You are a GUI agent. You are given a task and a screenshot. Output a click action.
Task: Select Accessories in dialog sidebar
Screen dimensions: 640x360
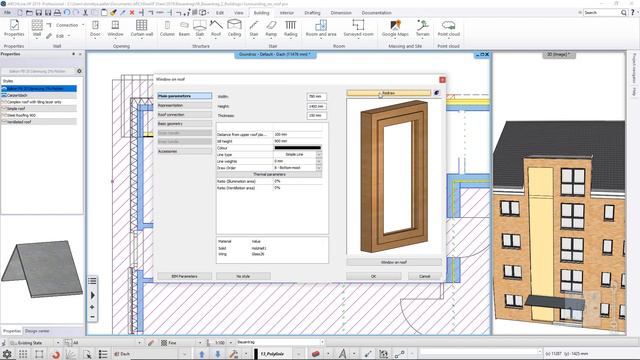(x=184, y=151)
